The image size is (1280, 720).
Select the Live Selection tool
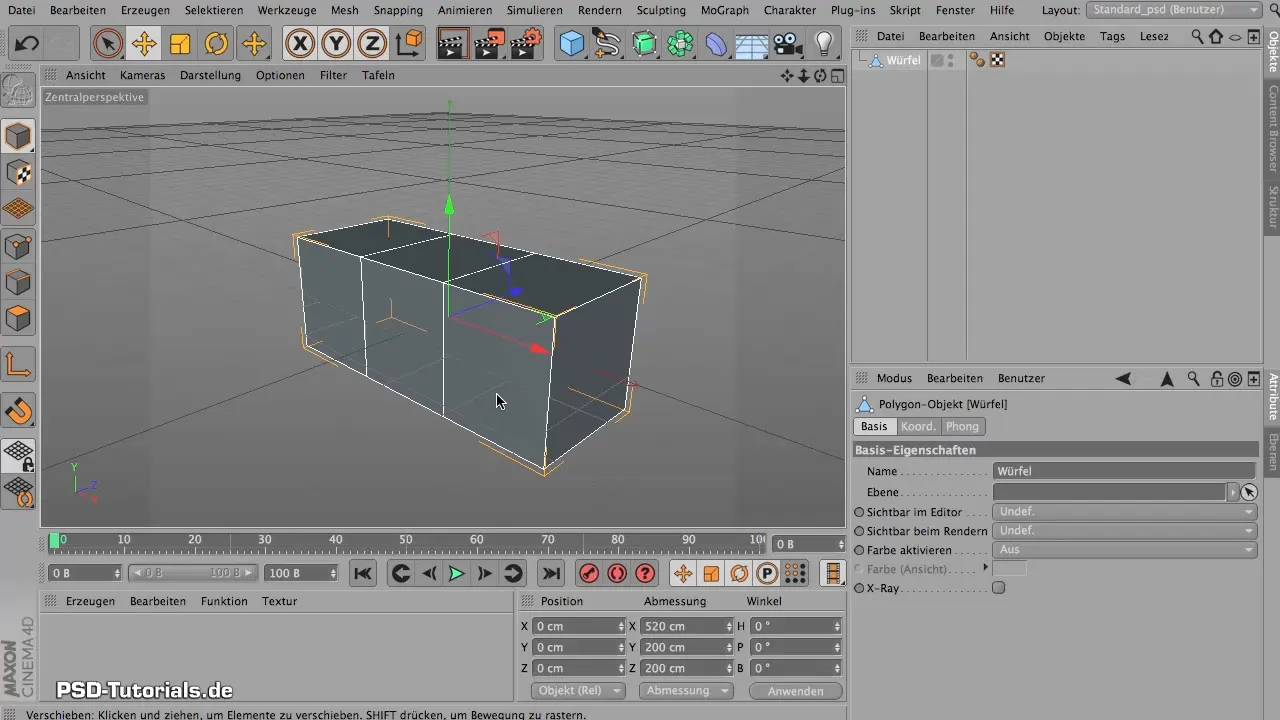(x=107, y=44)
